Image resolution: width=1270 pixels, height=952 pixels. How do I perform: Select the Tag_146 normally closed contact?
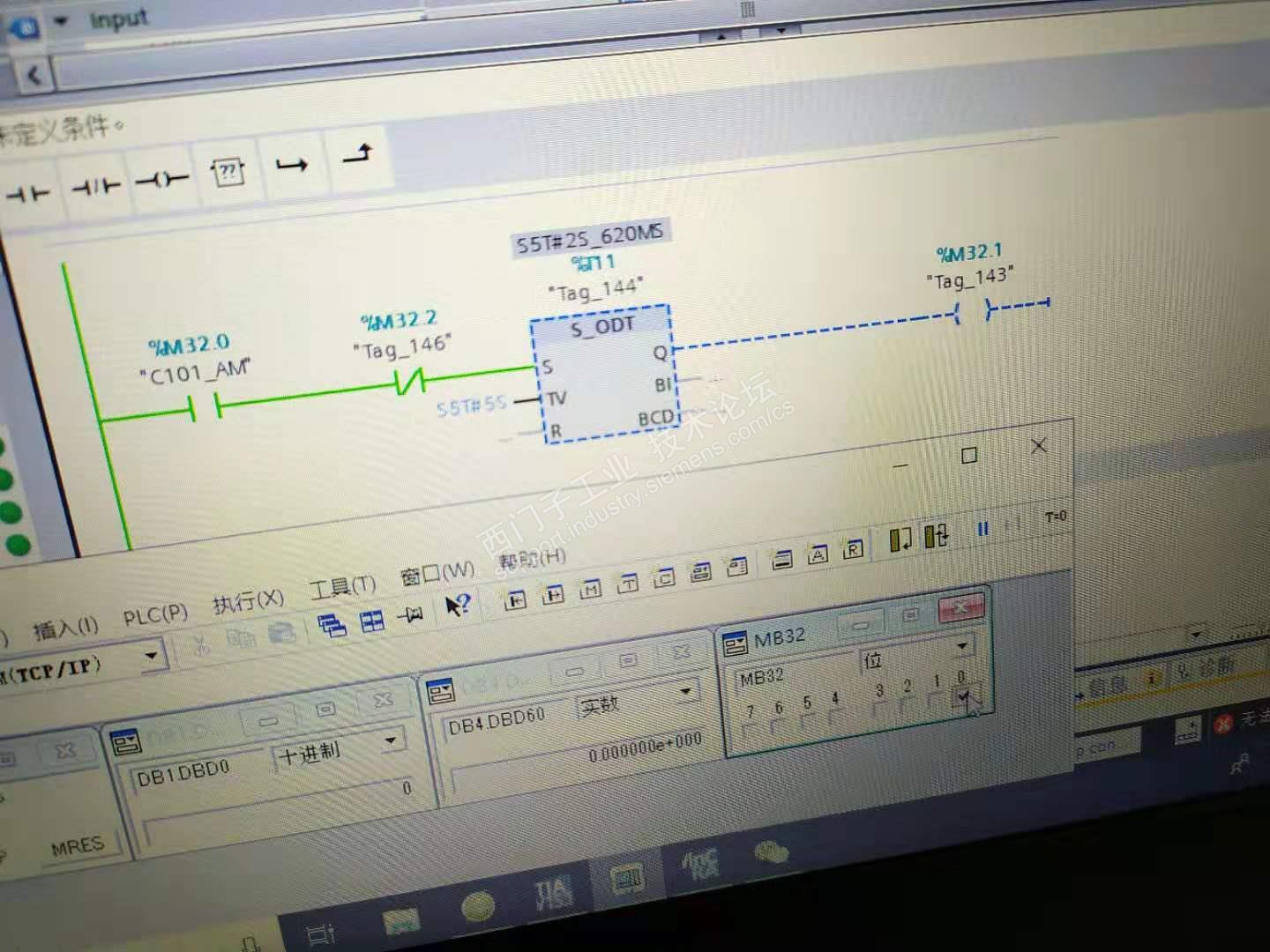click(411, 382)
